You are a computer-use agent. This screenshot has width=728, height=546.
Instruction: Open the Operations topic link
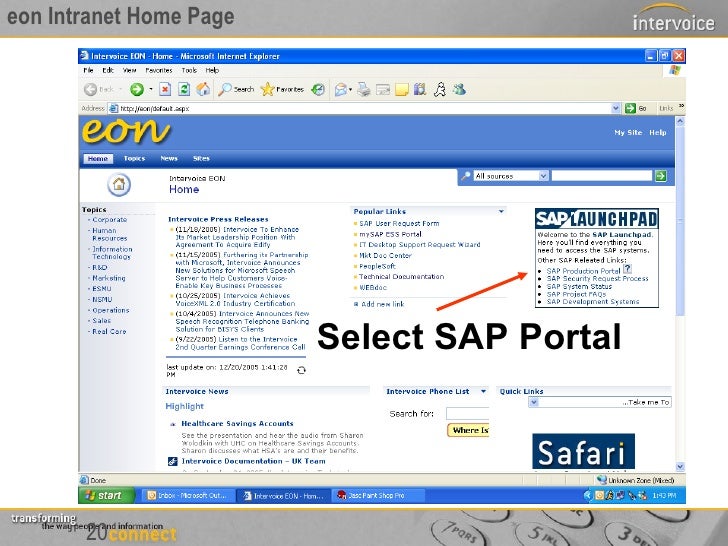(110, 310)
